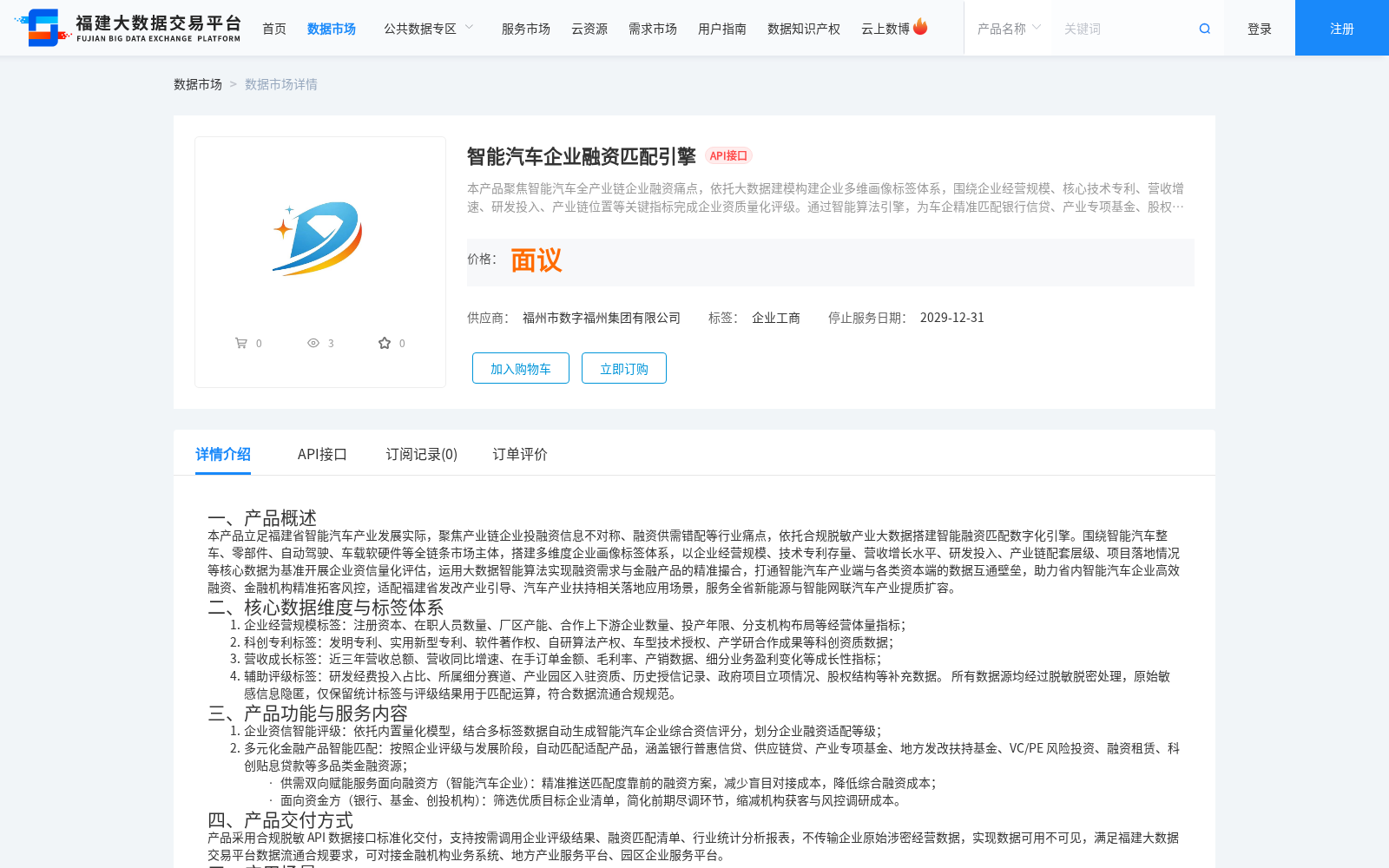Click the product logo thumbnail
This screenshot has height=868, width=1389.
point(317,239)
